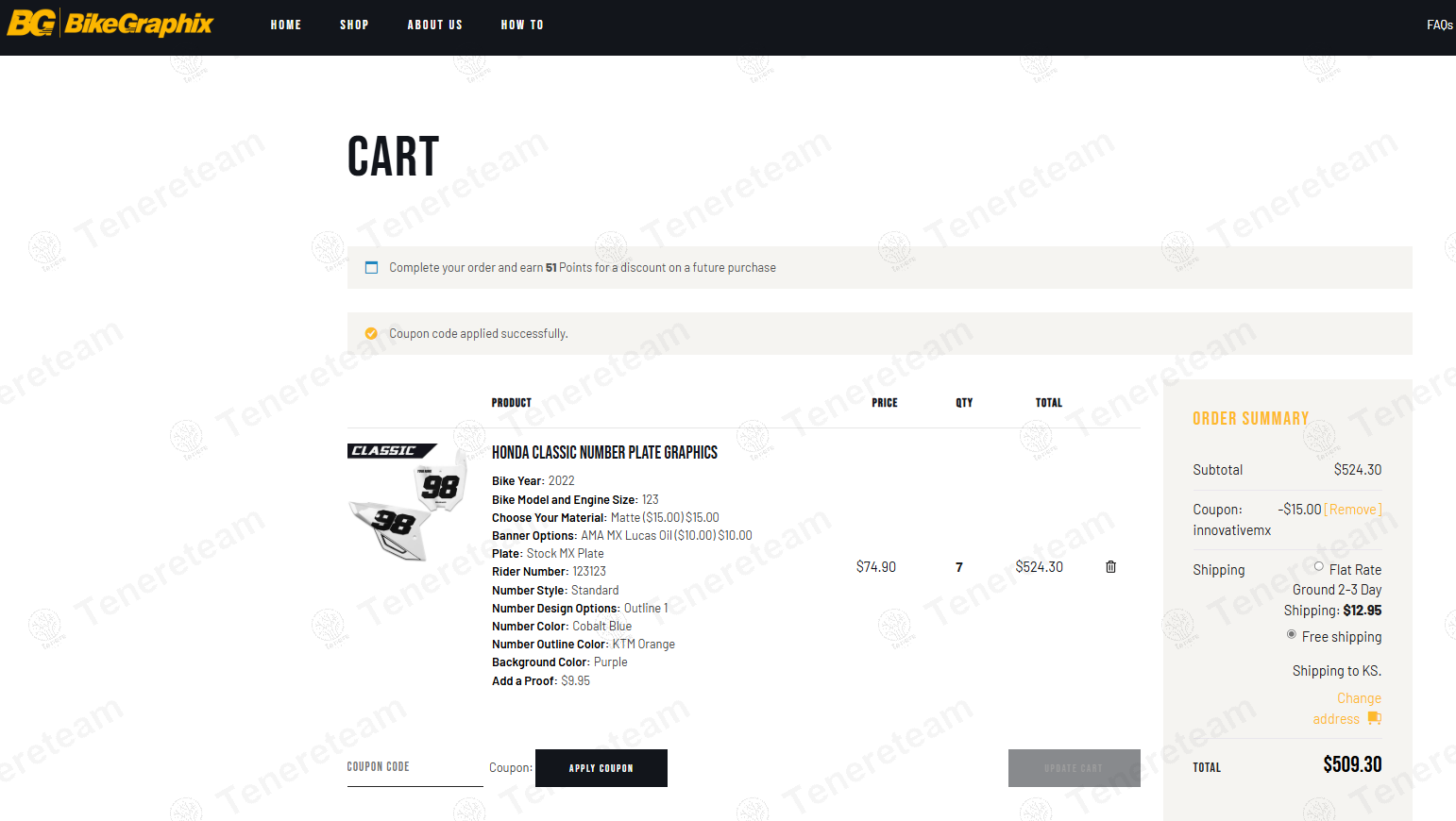This screenshot has width=1456, height=821.
Task: Click the Bike Year: 2022 line
Action: click(533, 481)
